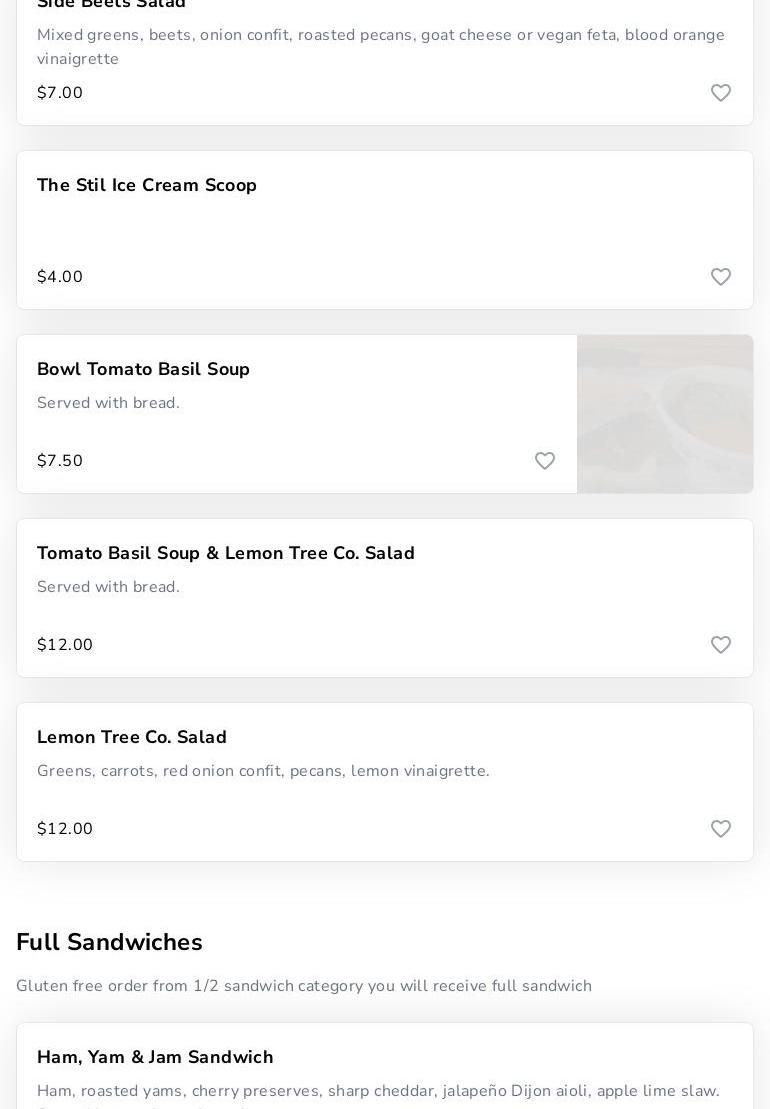Favorite the Side Beets Salad heart icon
770x1109 pixels.
tap(721, 93)
